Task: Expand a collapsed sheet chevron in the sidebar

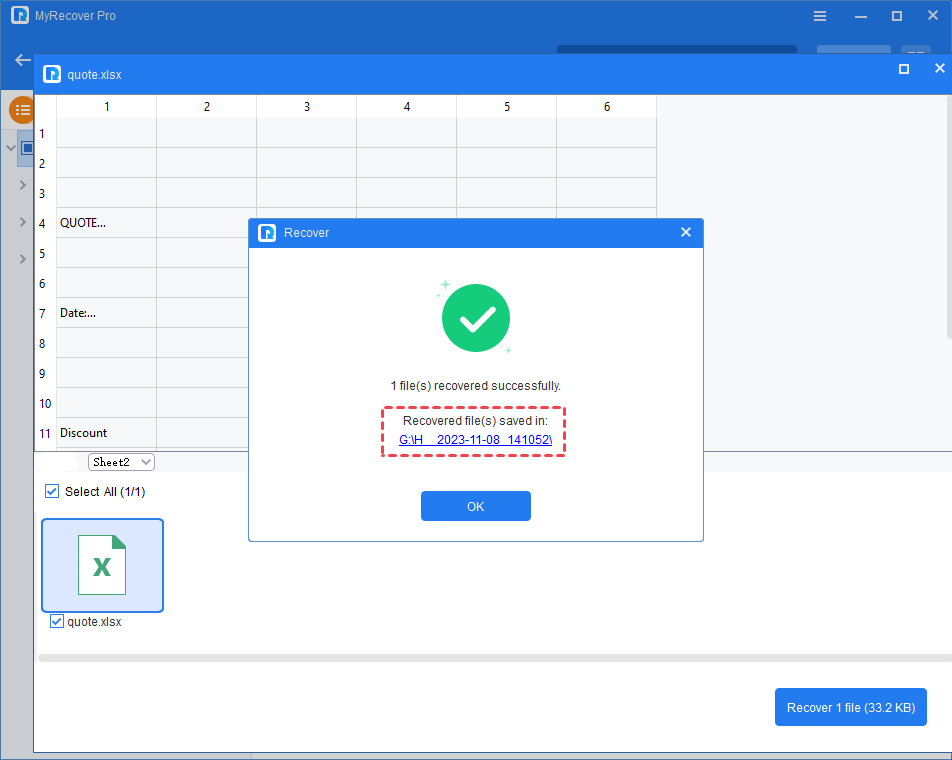Action: [22, 185]
